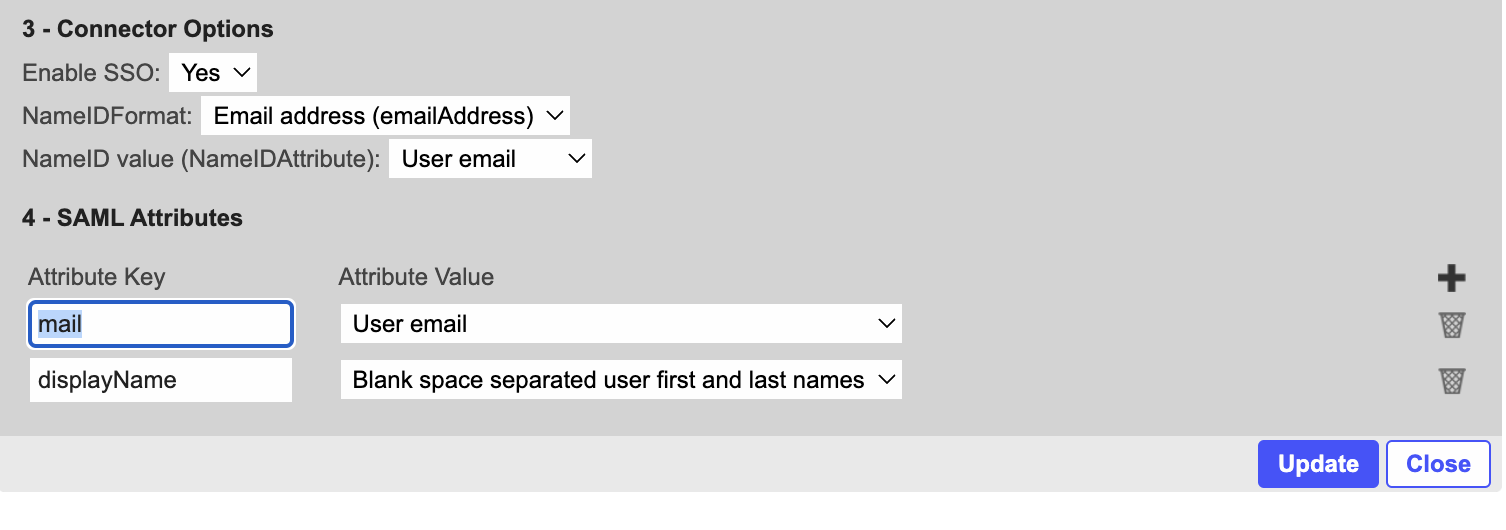Viewport: 1506px width, 530px height.
Task: Open the NameID value dropdown
Action: click(x=490, y=159)
